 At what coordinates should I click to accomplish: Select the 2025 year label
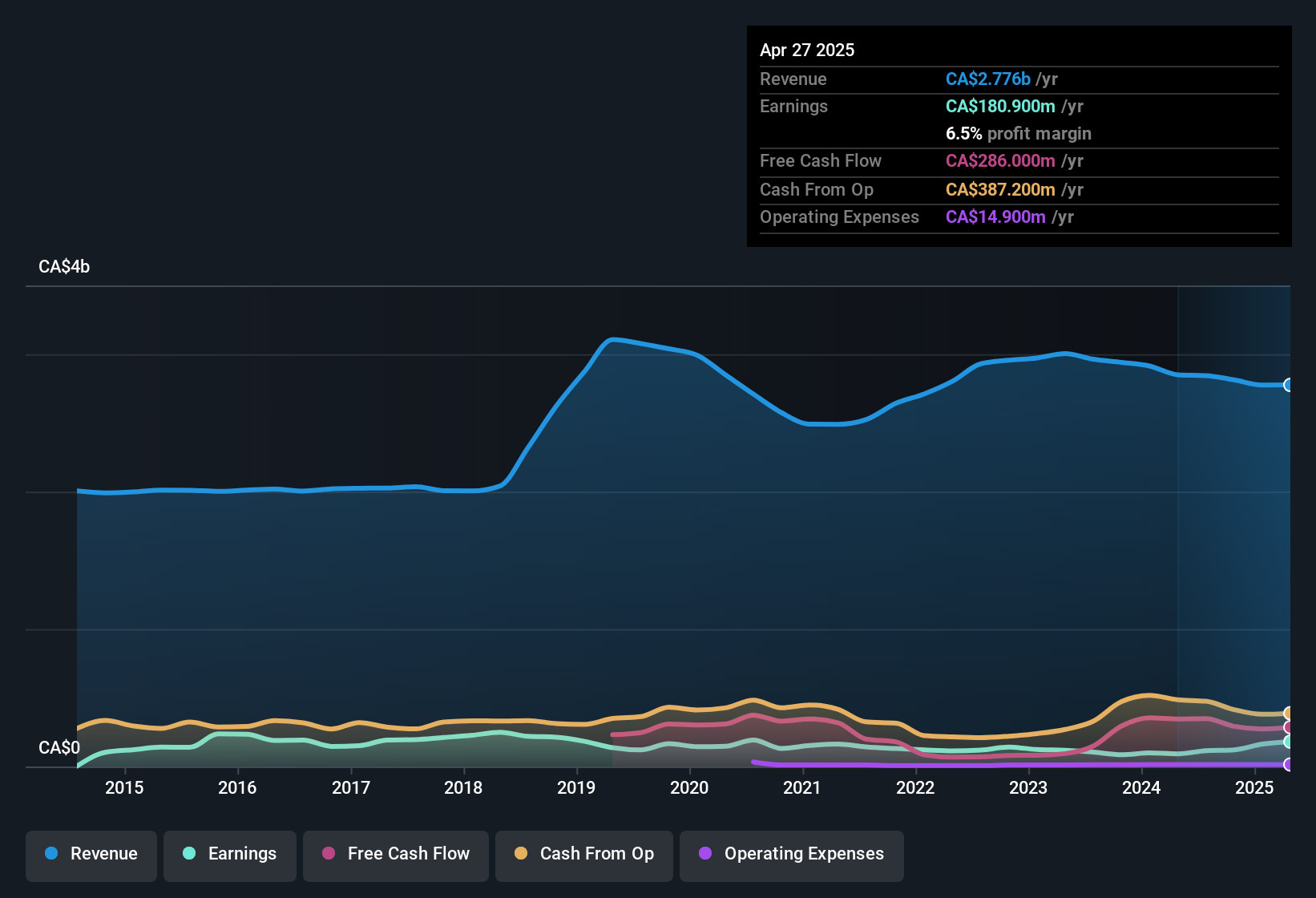(x=1256, y=788)
